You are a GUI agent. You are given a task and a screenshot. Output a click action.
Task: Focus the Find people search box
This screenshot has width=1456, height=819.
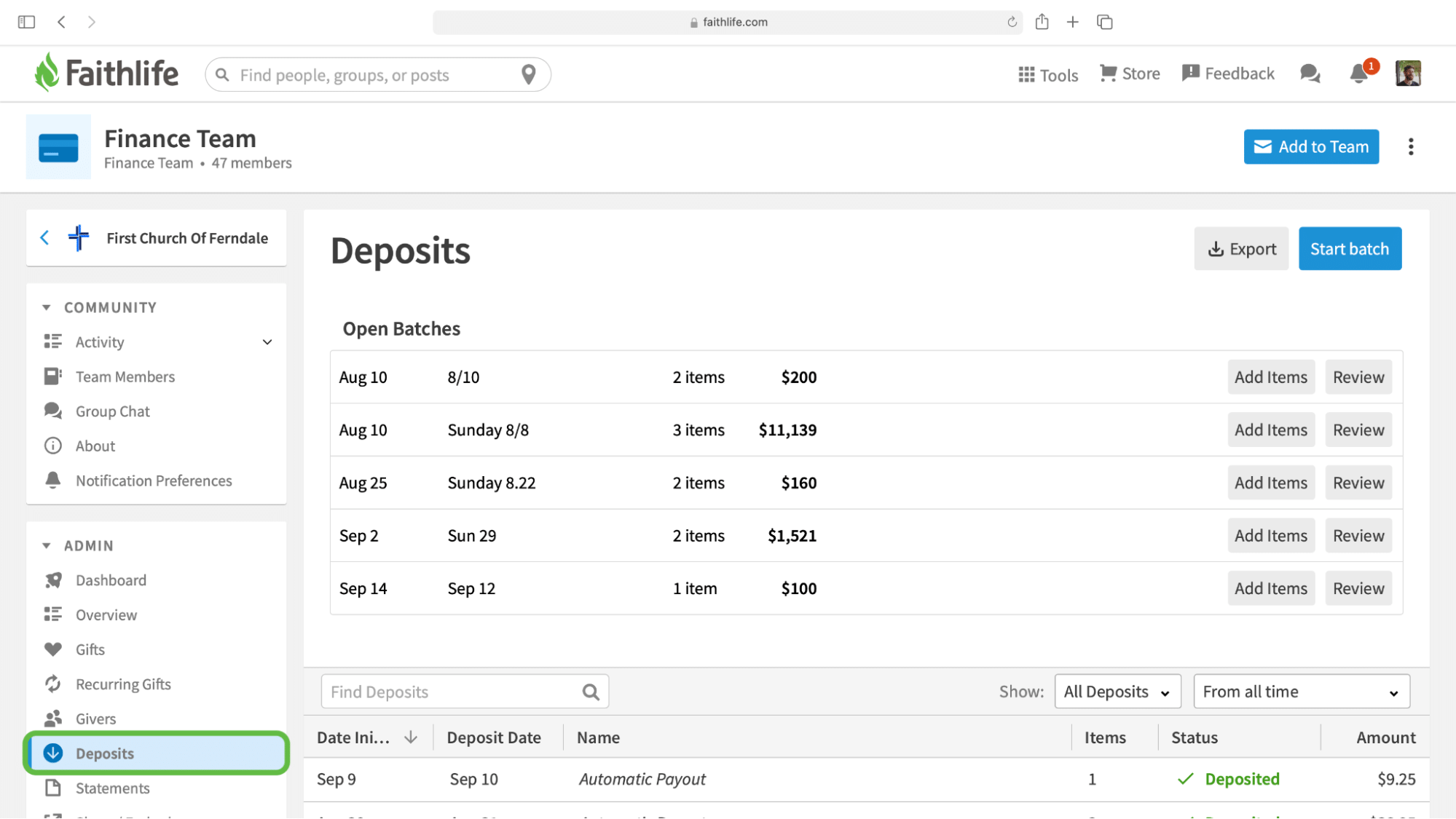(377, 74)
